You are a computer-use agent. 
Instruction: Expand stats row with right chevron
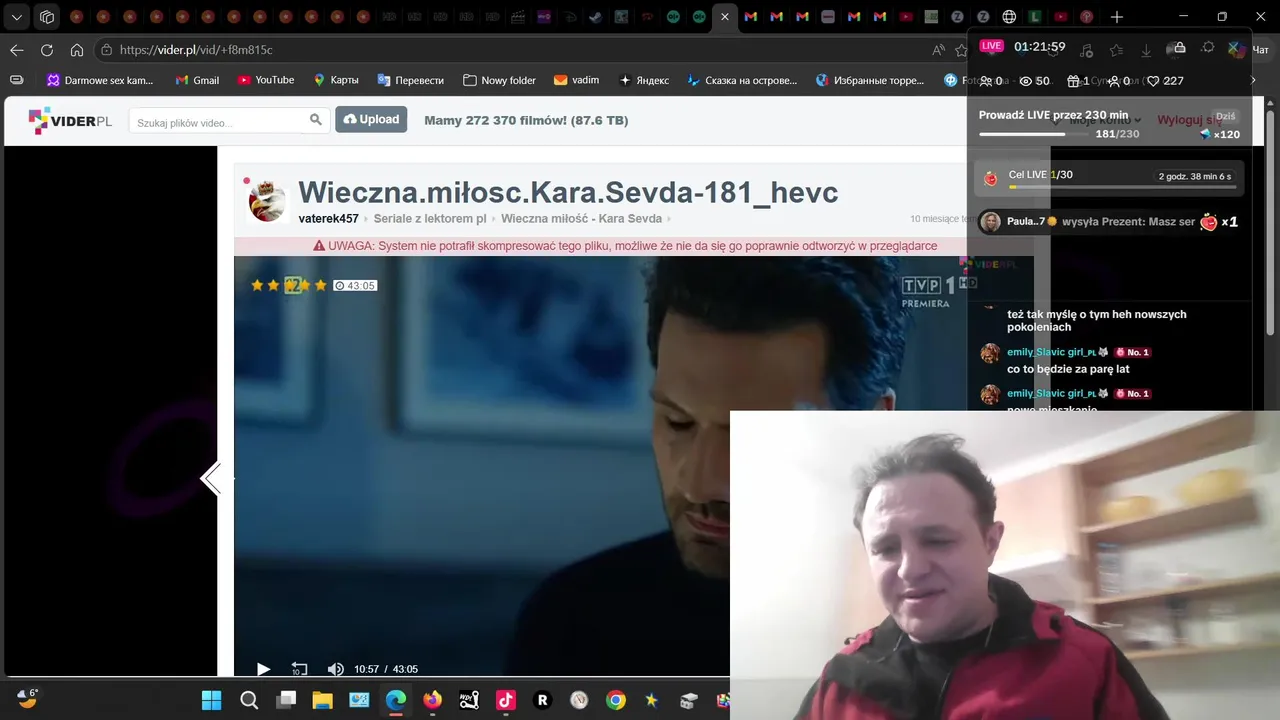(1251, 81)
